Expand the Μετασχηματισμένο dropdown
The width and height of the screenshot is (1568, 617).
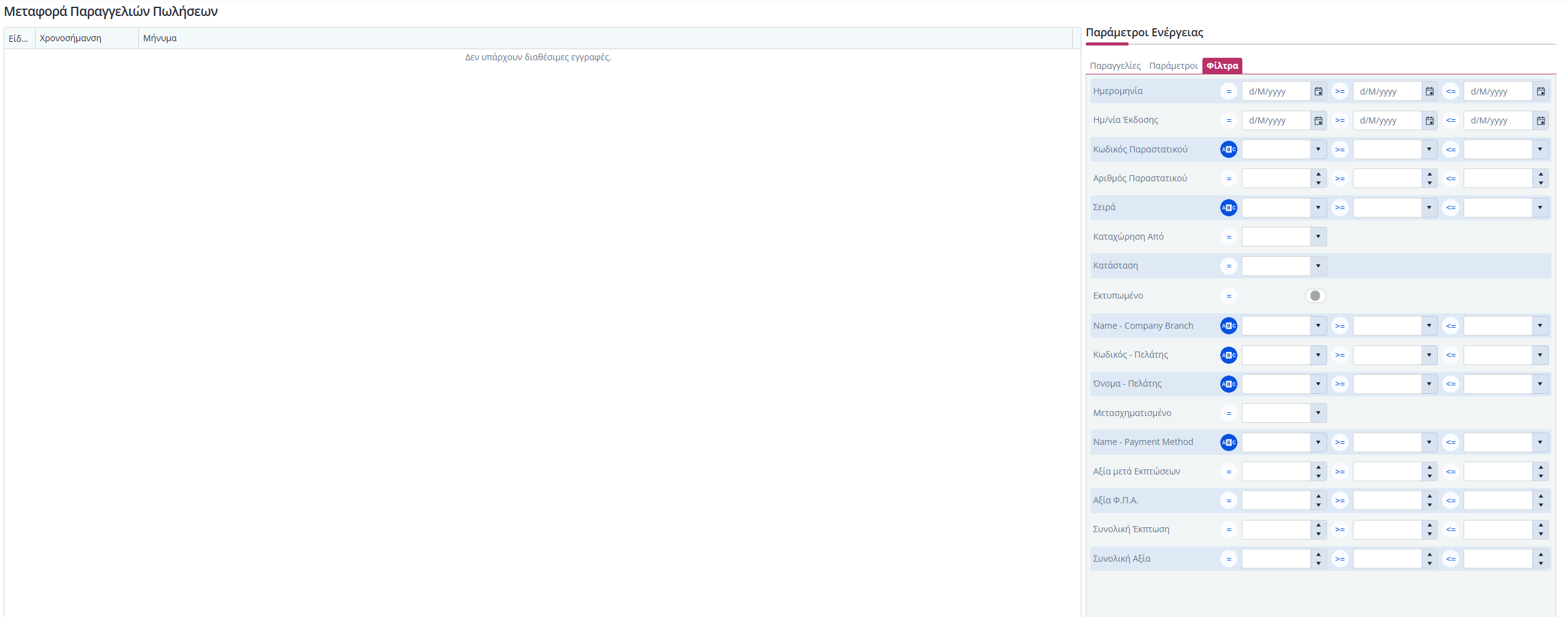[1318, 413]
